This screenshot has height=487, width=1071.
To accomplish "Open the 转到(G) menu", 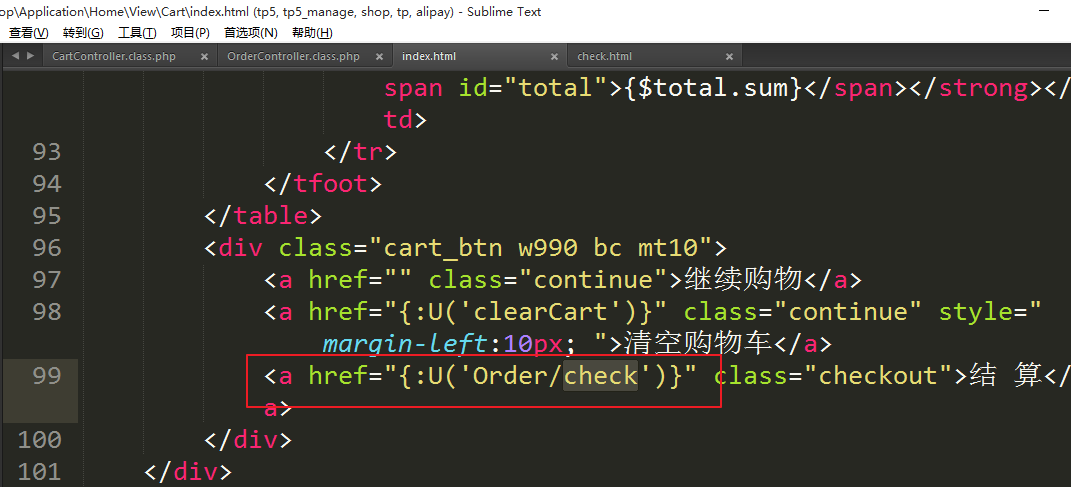I will pyautogui.click(x=82, y=33).
